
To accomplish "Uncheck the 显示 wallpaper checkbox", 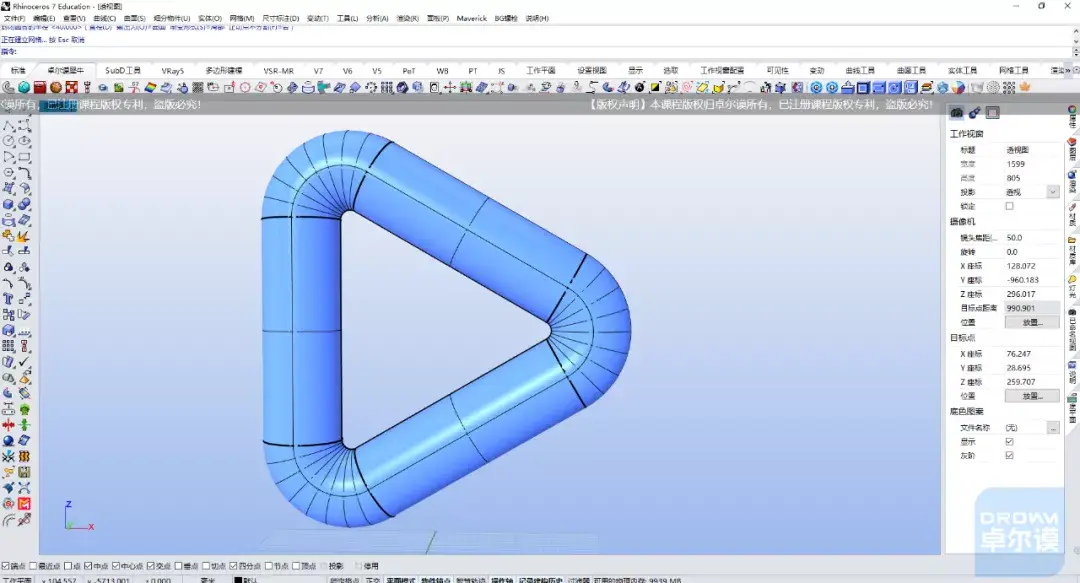I will tap(1009, 441).
